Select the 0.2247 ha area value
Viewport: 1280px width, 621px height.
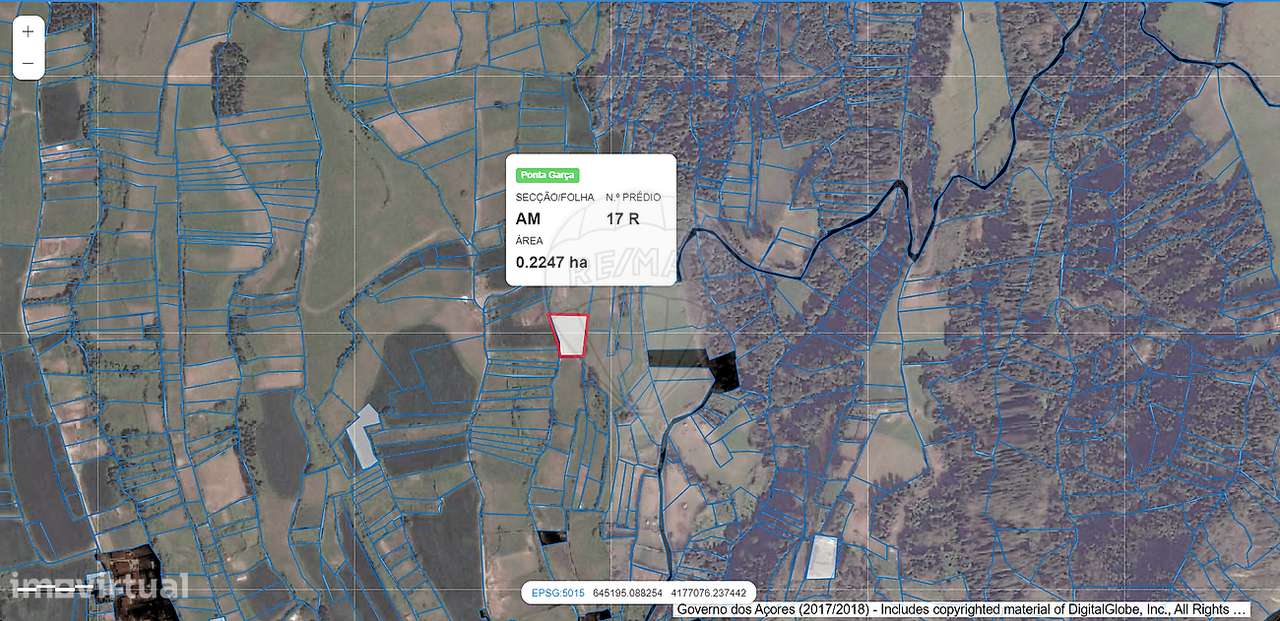(552, 262)
